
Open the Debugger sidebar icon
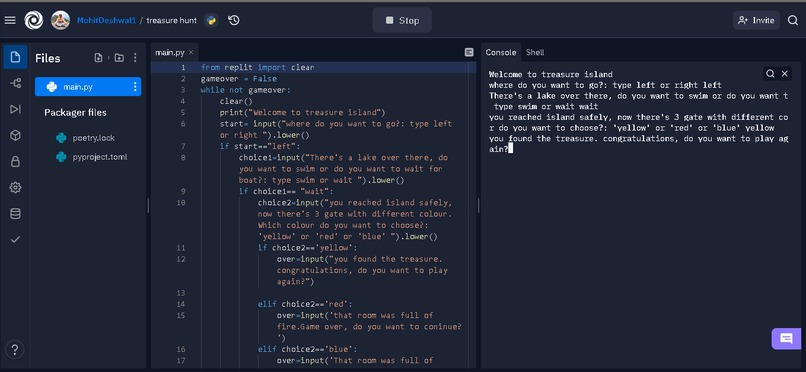(x=15, y=109)
